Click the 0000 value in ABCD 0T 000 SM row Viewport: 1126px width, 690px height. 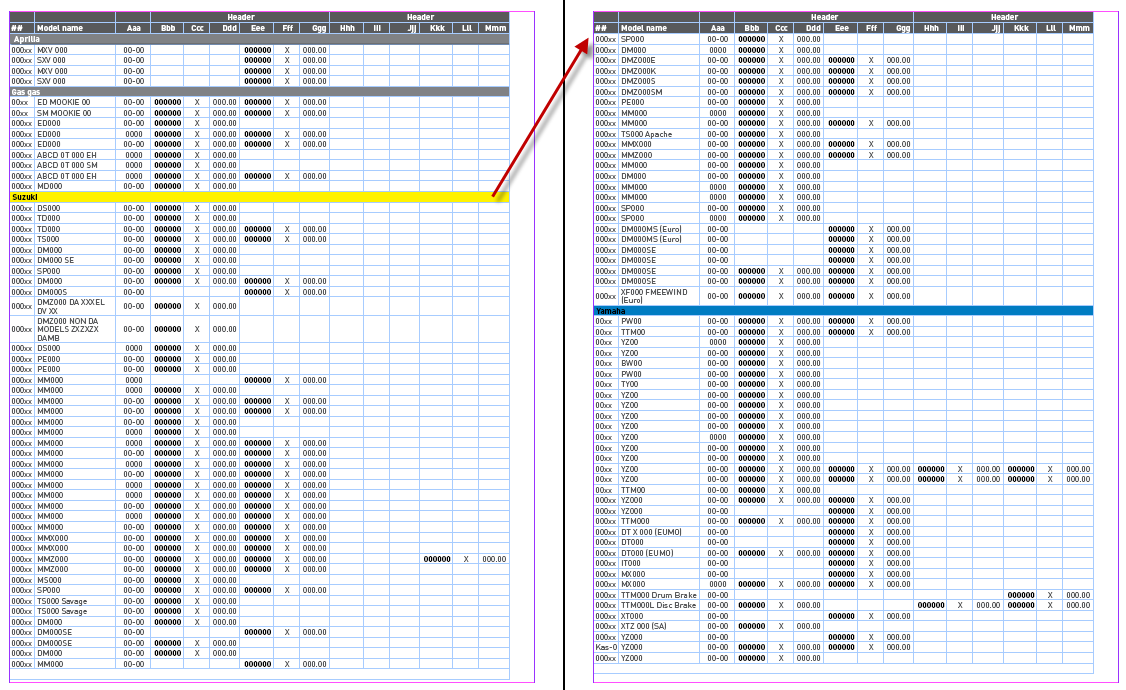(134, 165)
